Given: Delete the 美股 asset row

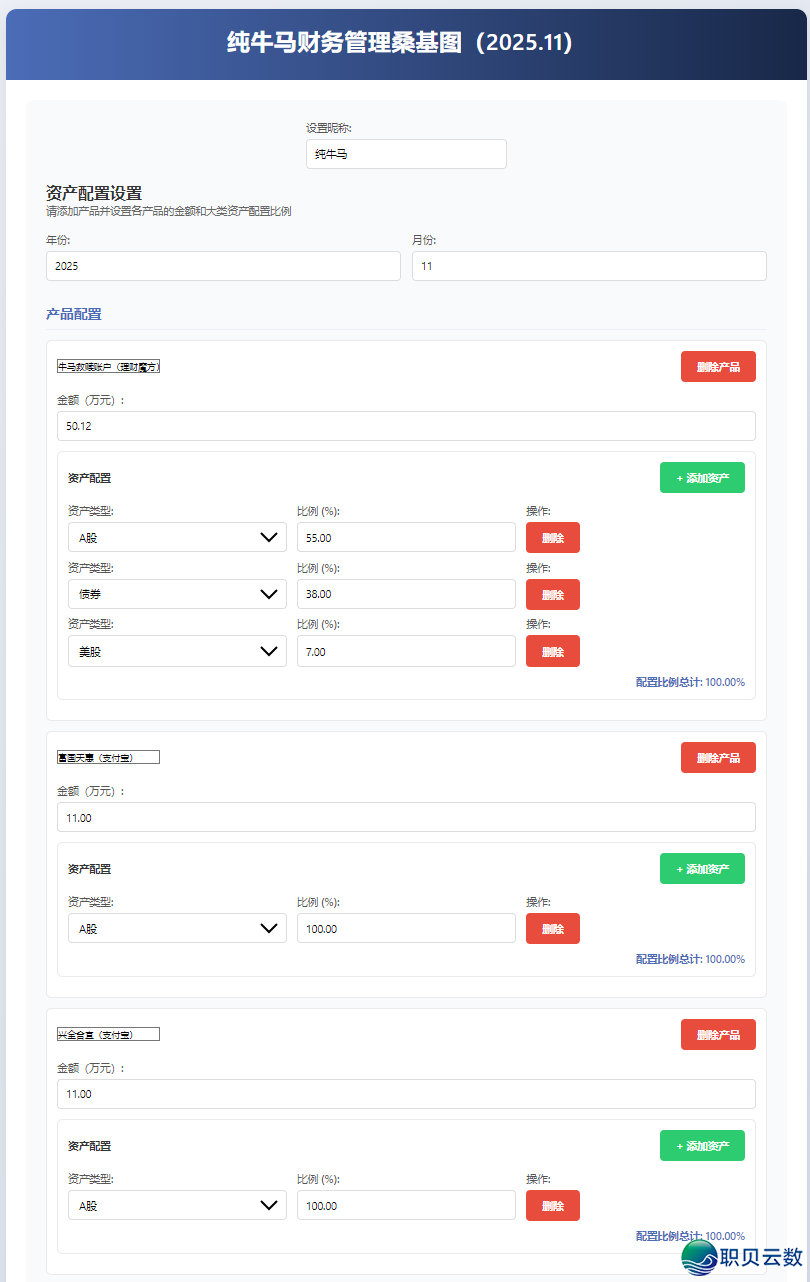Looking at the screenshot, I should [552, 651].
